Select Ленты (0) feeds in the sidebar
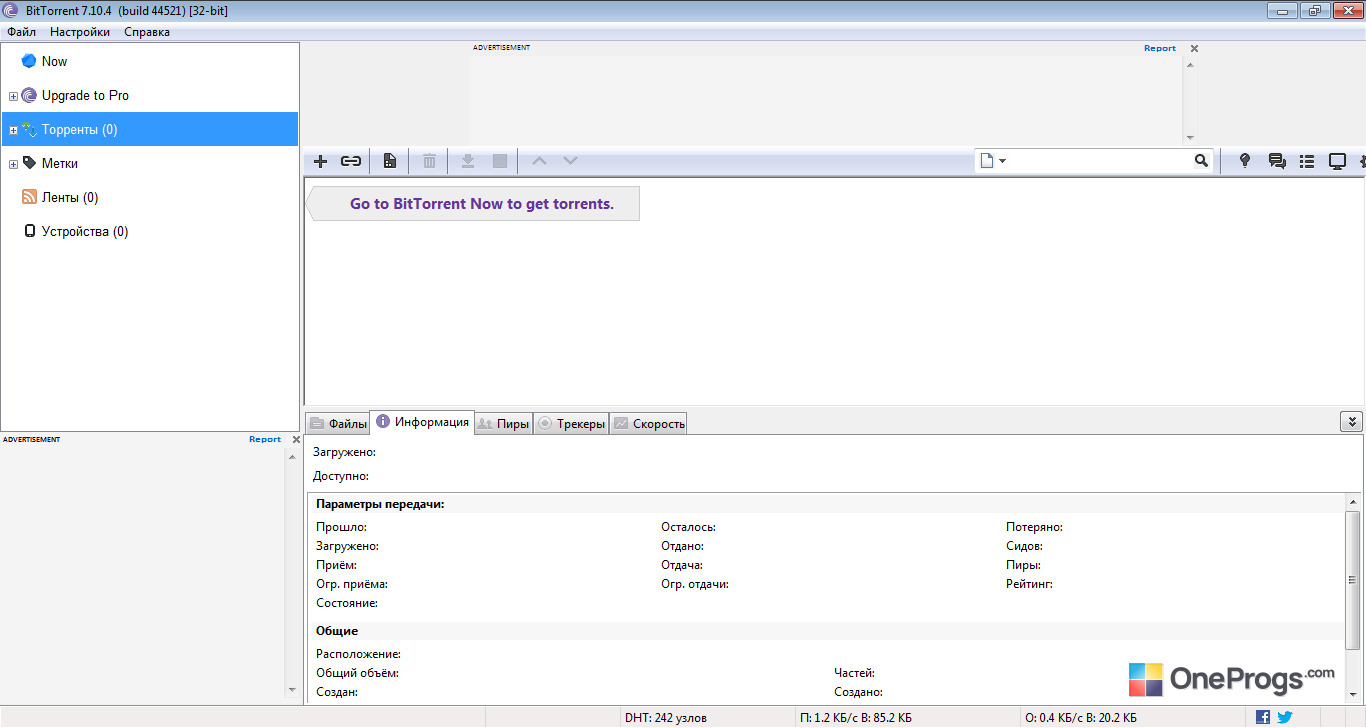Image resolution: width=1366 pixels, height=728 pixels. click(150, 197)
